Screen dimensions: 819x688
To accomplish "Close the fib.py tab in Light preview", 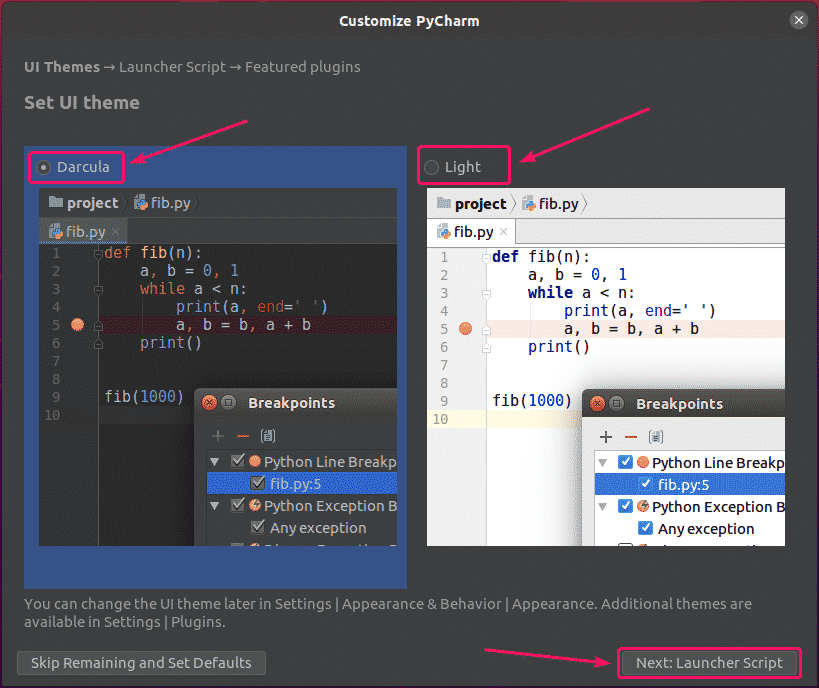I will (x=504, y=231).
